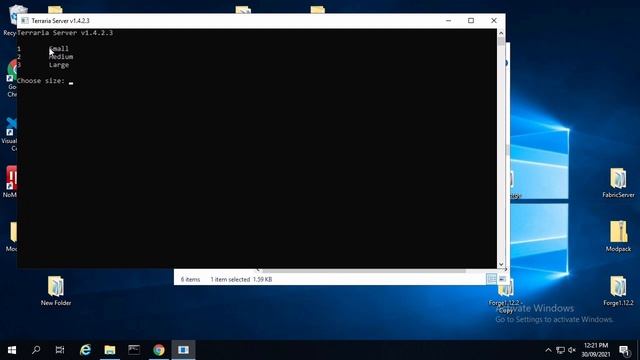This screenshot has height=360, width=640.
Task: Open the Windows Start menu
Action: [x=12, y=350]
